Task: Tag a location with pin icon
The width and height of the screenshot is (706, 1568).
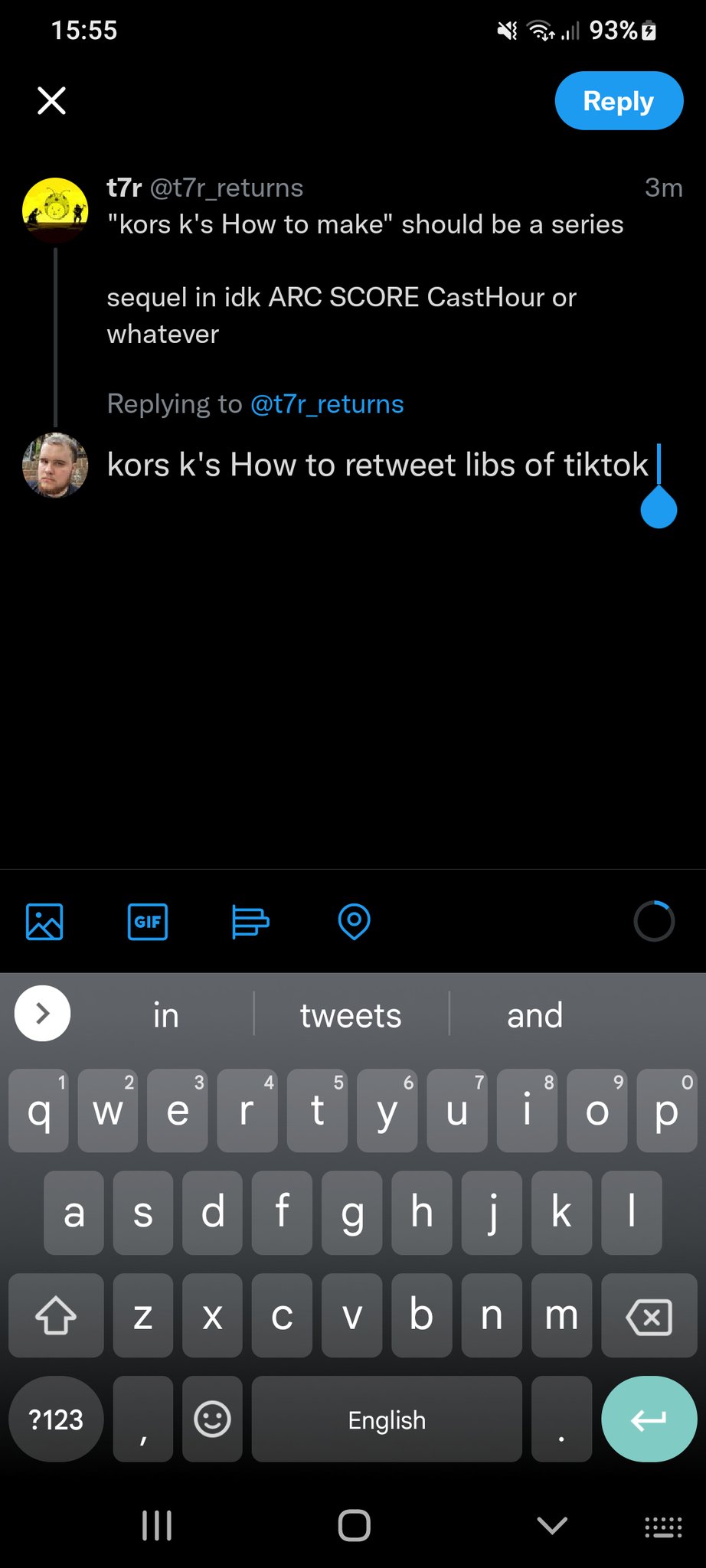Action: (354, 922)
